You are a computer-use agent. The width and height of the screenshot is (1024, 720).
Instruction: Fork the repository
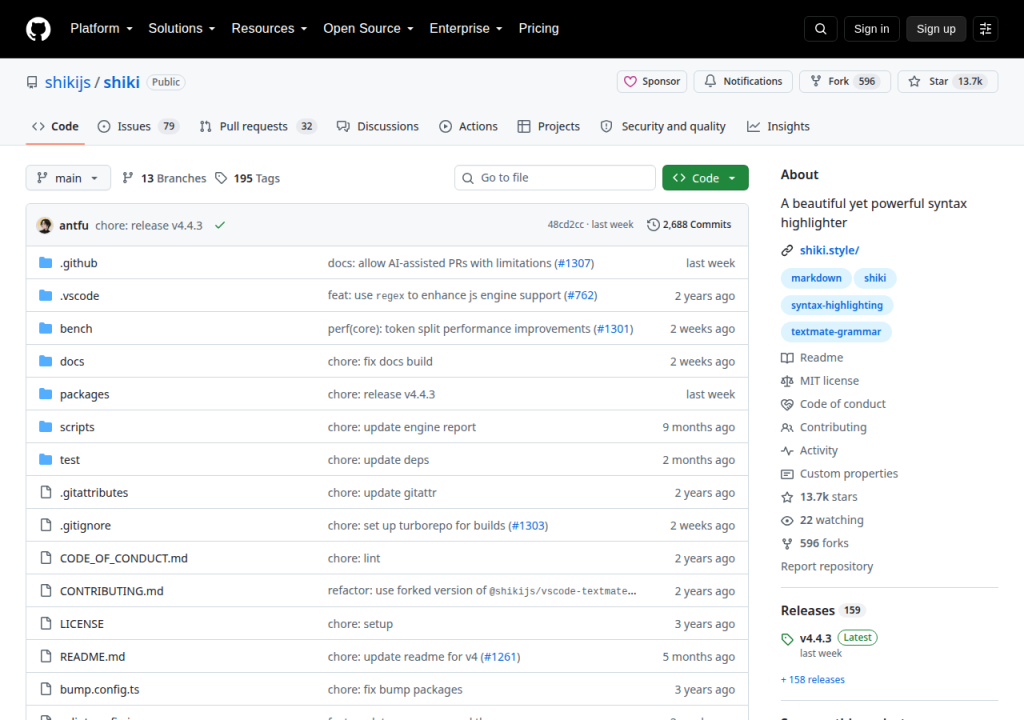844,82
